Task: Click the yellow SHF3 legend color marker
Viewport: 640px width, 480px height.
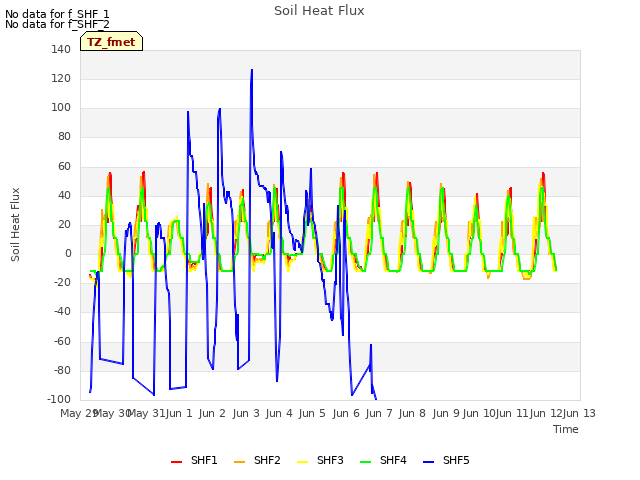Action: coord(302,462)
